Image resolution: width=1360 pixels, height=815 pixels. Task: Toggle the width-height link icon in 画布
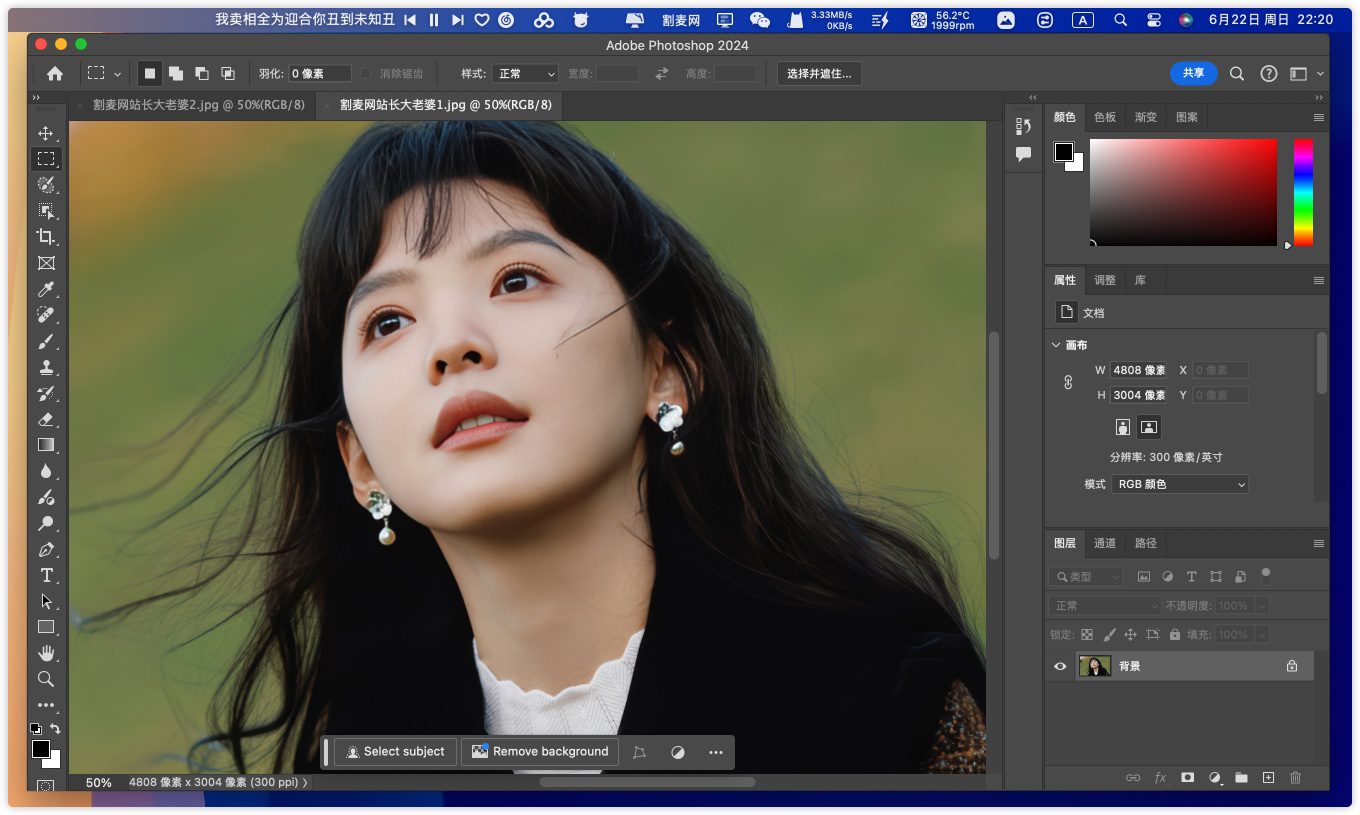pos(1067,382)
